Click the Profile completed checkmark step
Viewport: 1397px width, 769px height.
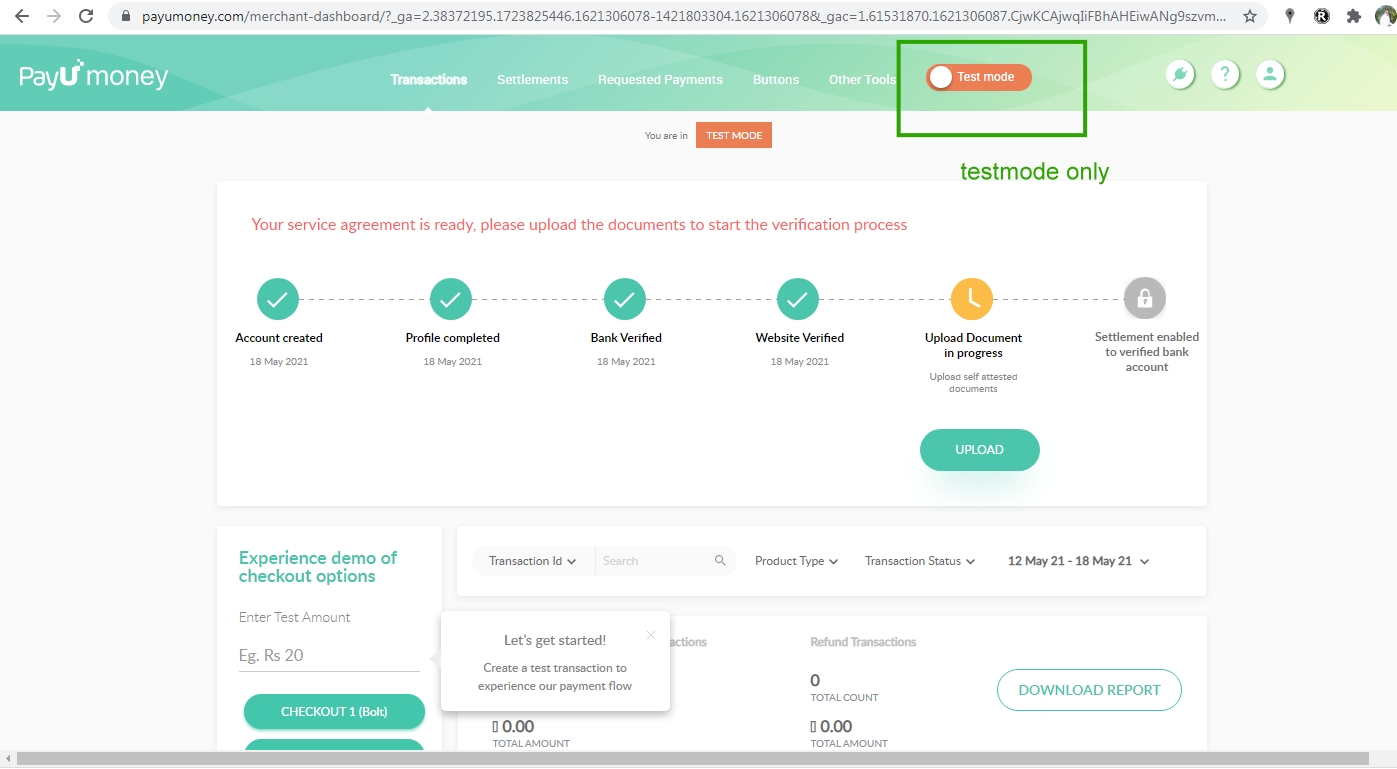[451, 298]
